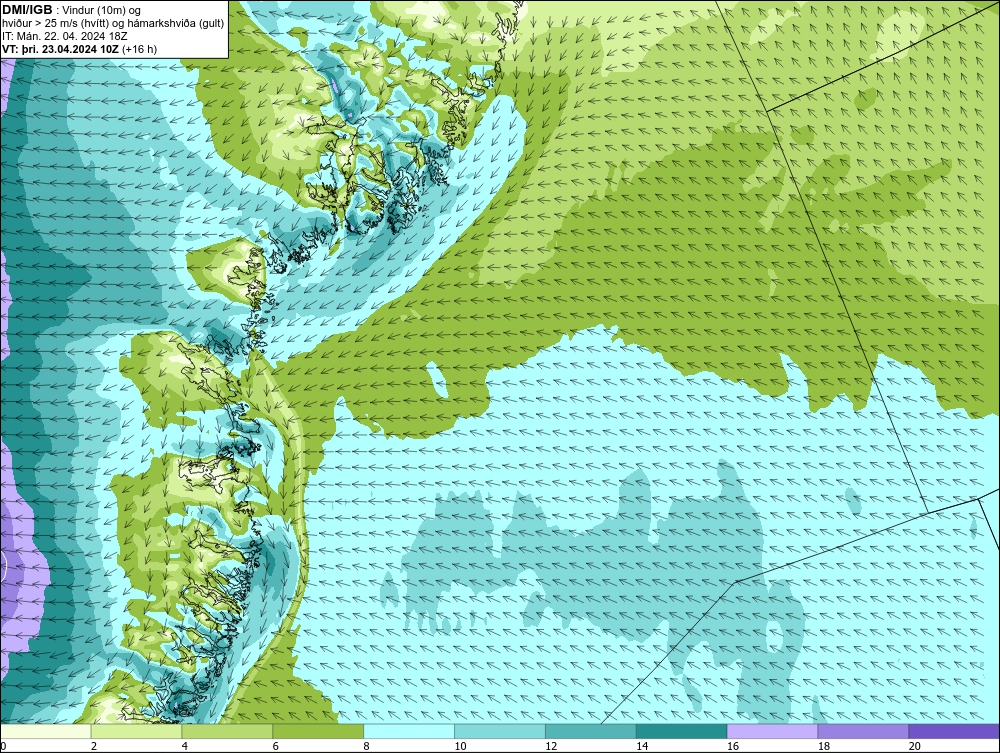1000x753 pixels.
Task: Click the legend scale label 14
Action: [x=642, y=746]
